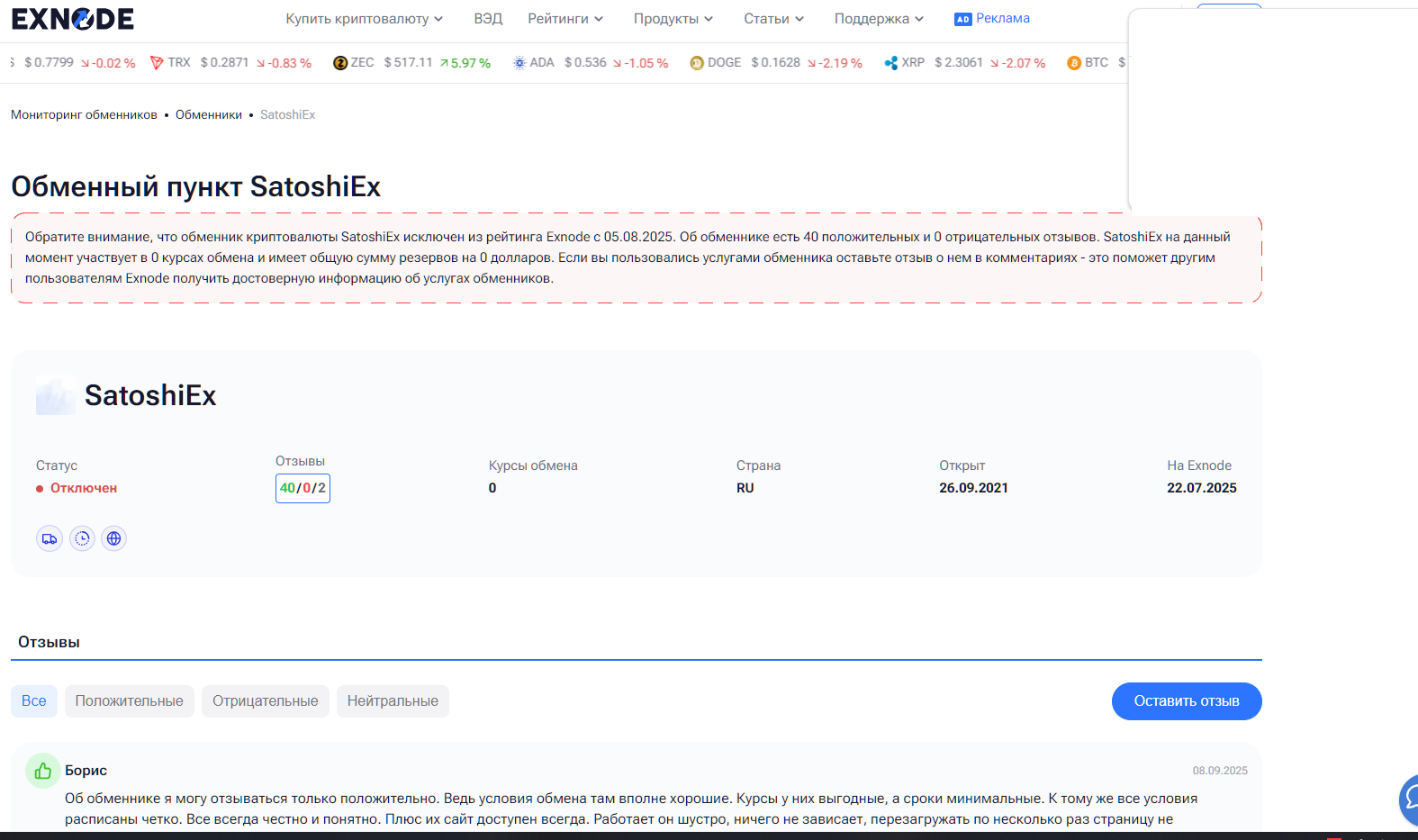
Task: Click the thumbs-up icon beside Борис review
Action: point(43,771)
